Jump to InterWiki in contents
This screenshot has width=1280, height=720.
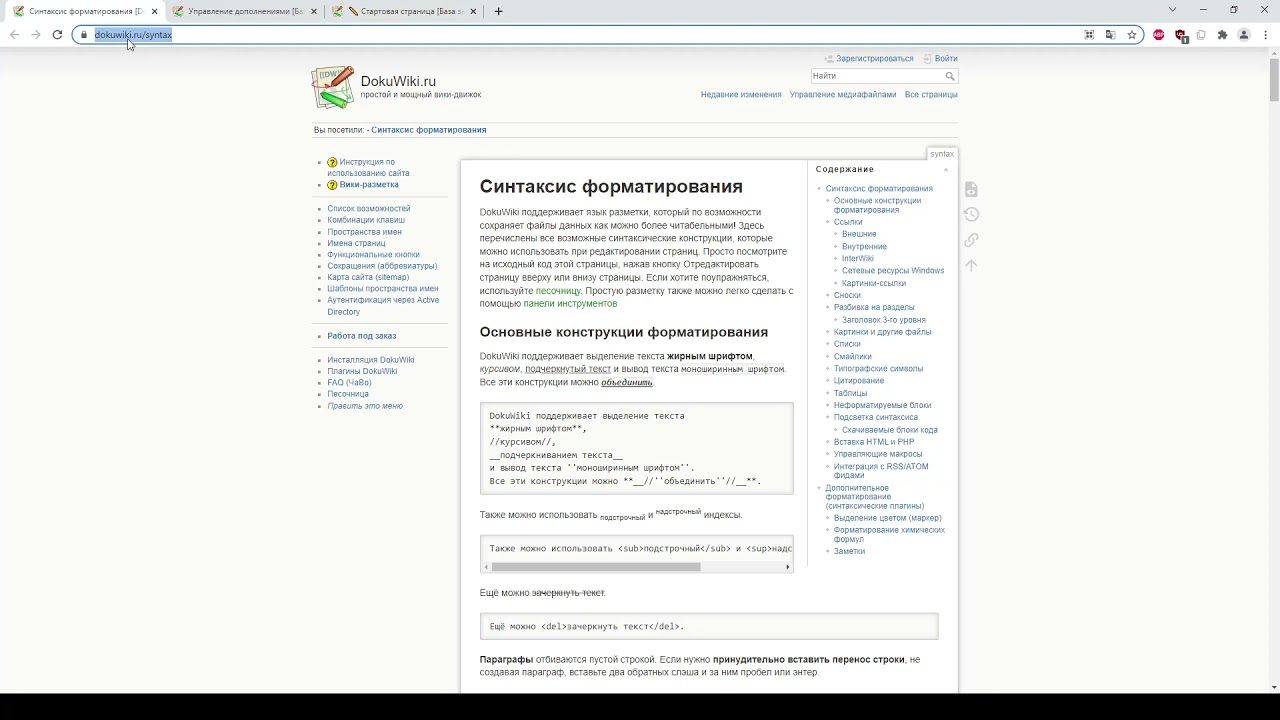point(858,258)
